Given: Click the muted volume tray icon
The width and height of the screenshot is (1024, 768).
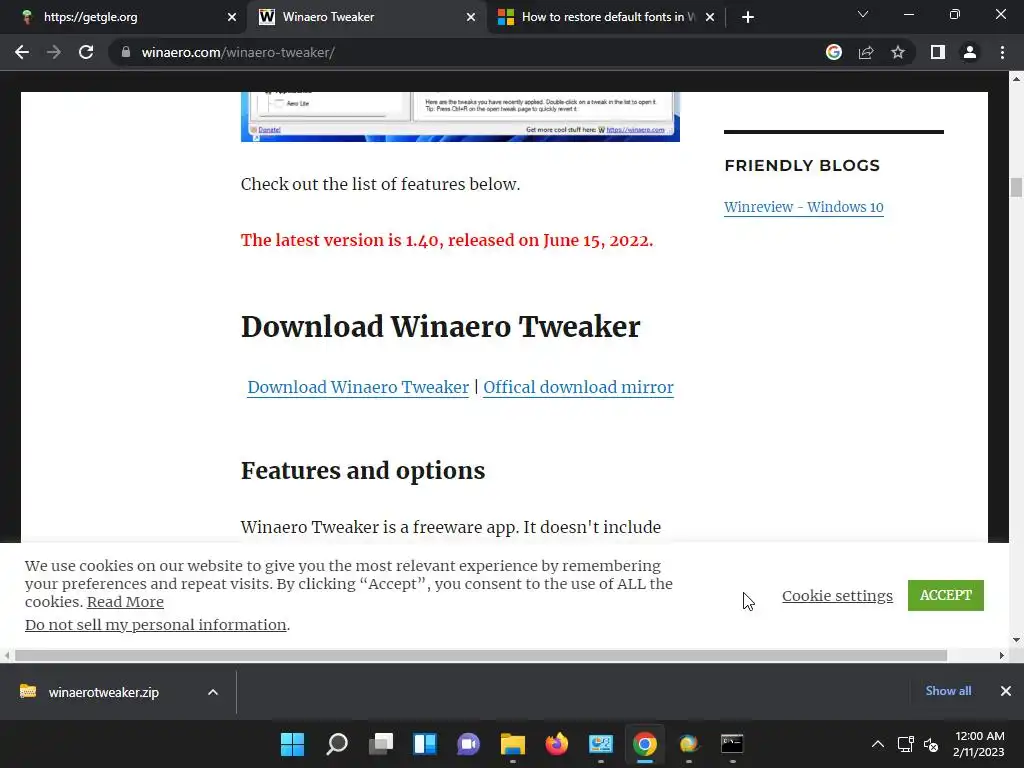Looking at the screenshot, I should 931,744.
